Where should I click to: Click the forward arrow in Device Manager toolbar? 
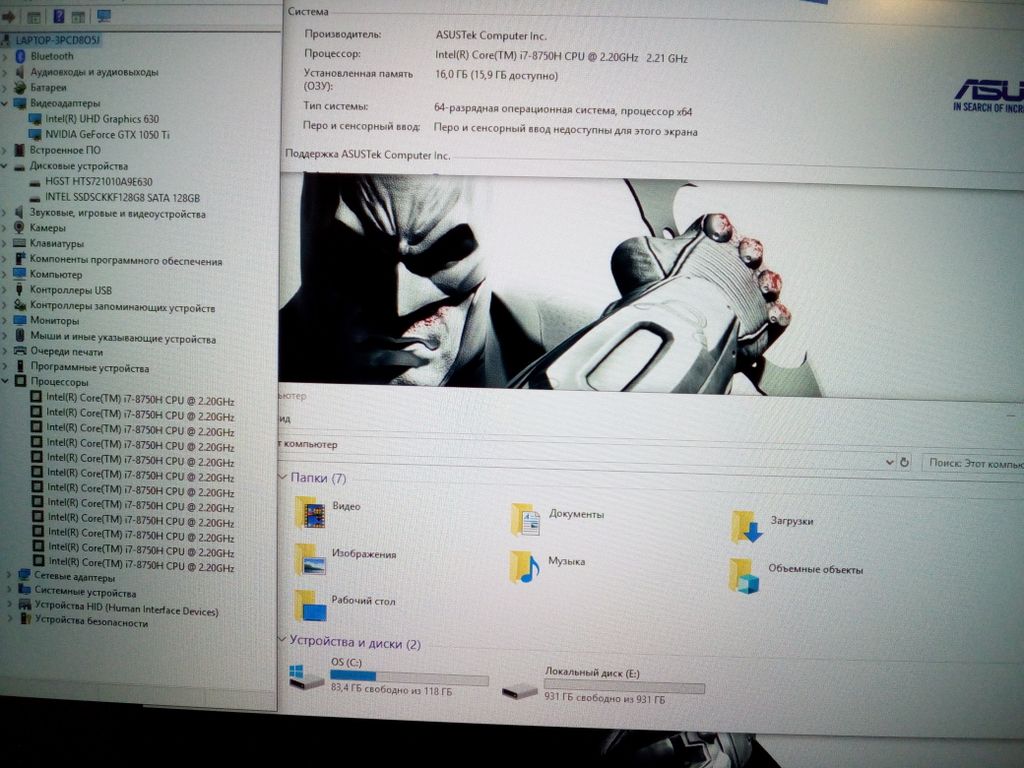(8, 17)
